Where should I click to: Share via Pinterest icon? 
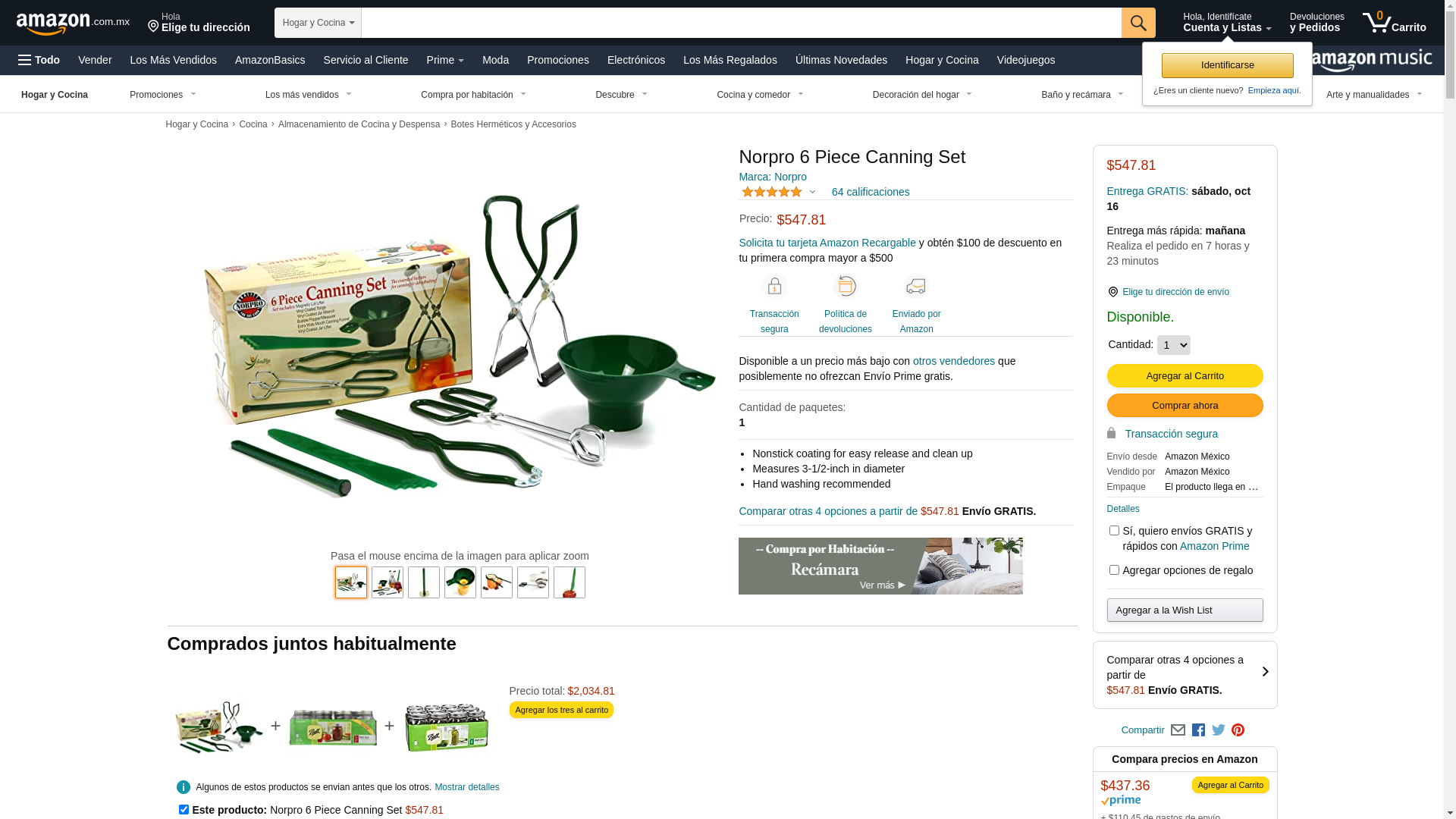coord(1238,730)
